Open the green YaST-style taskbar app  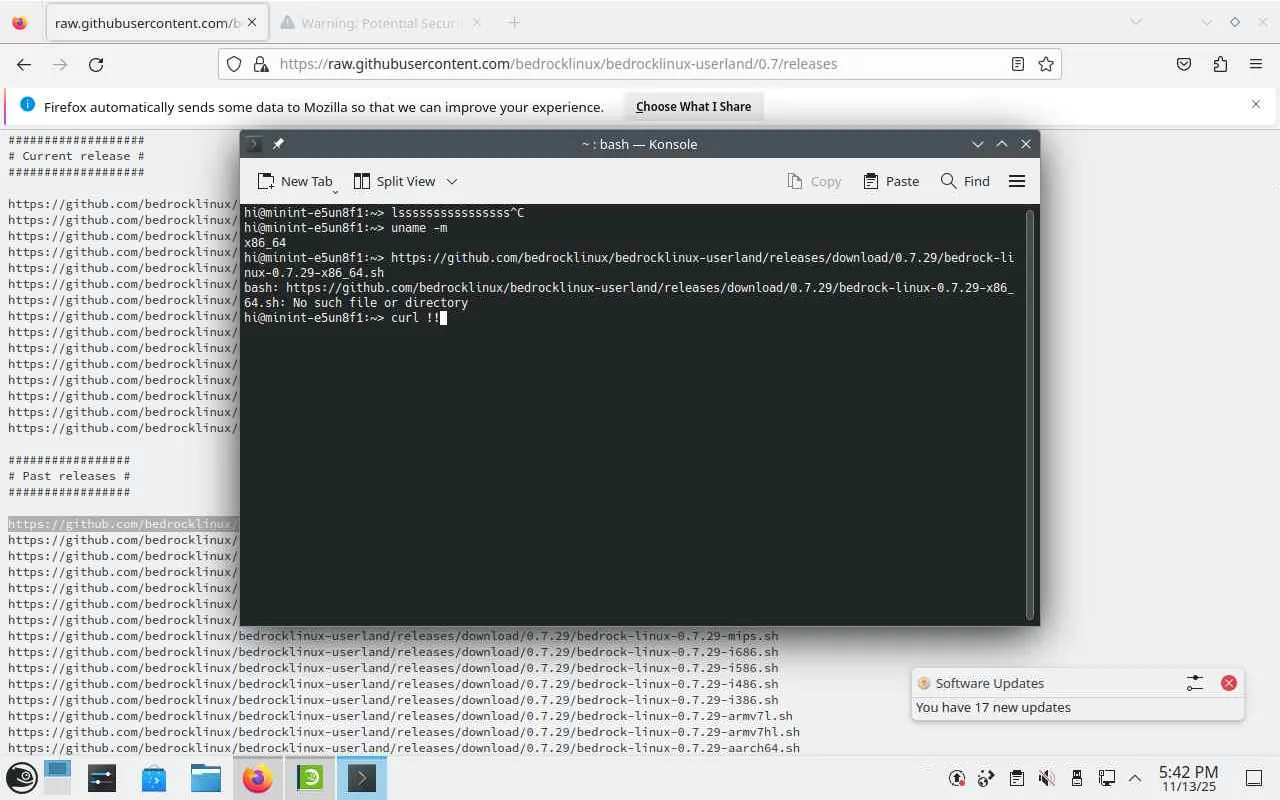click(x=310, y=778)
